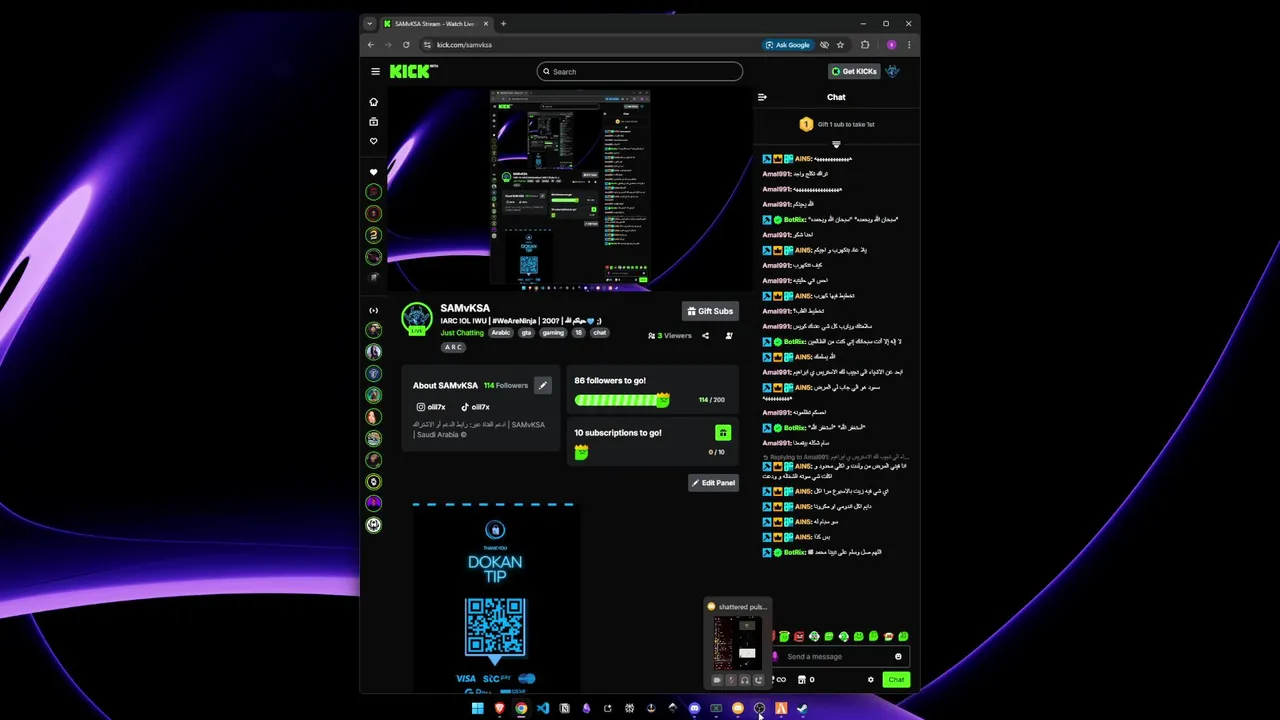Select the gta tag
The image size is (1280, 720).
526,333
